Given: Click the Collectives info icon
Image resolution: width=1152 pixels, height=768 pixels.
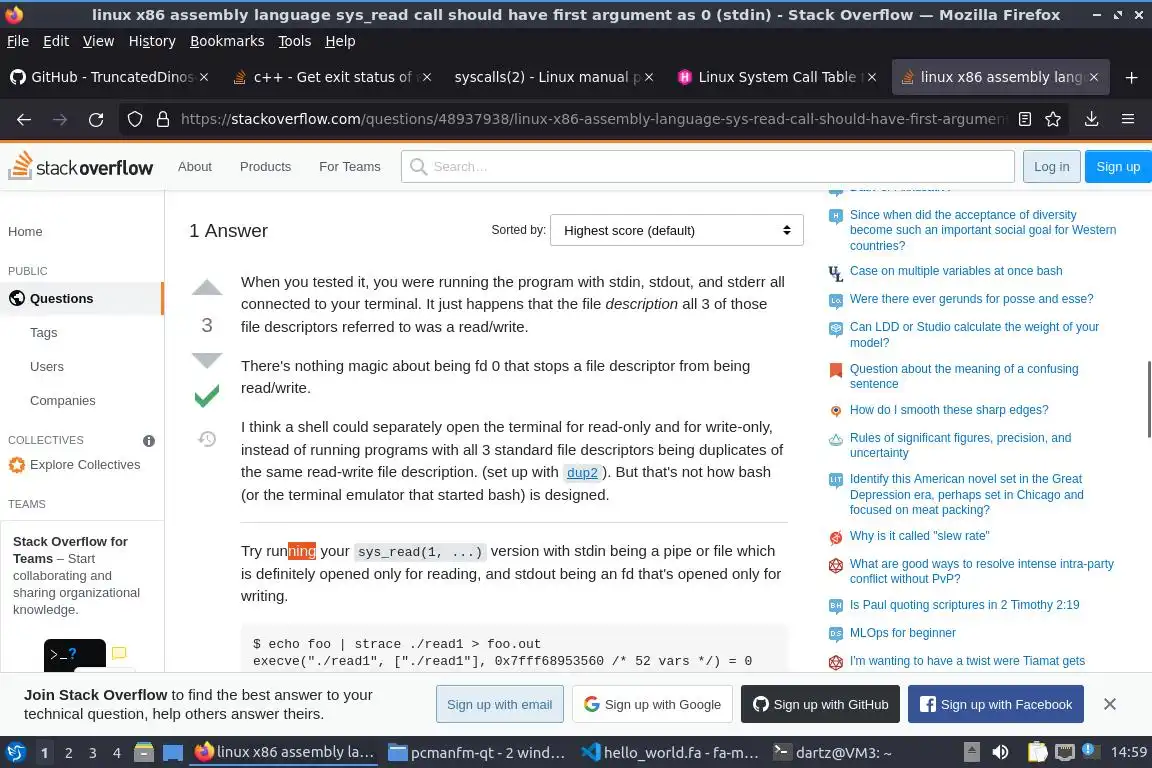Looking at the screenshot, I should [148, 441].
